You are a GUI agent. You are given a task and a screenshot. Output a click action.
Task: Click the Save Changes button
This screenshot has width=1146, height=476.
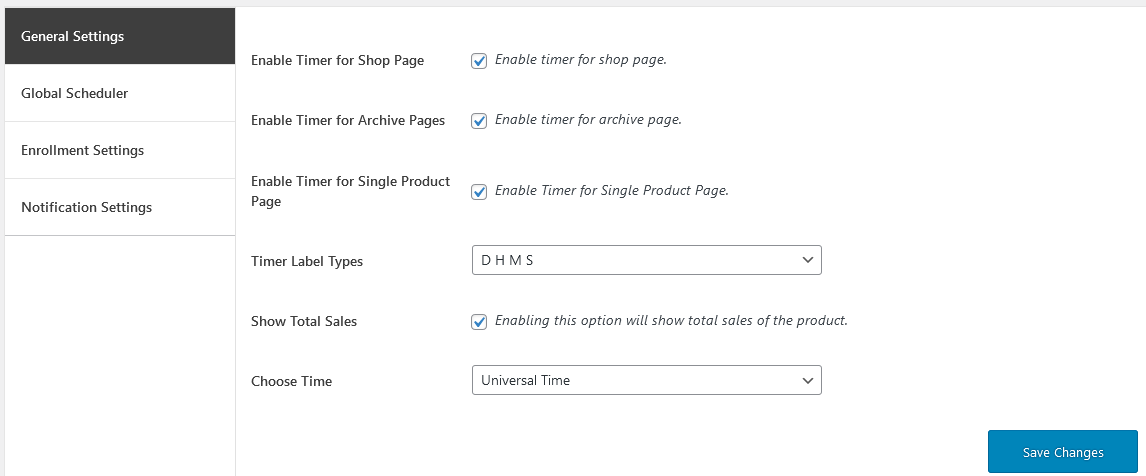pyautogui.click(x=1062, y=452)
